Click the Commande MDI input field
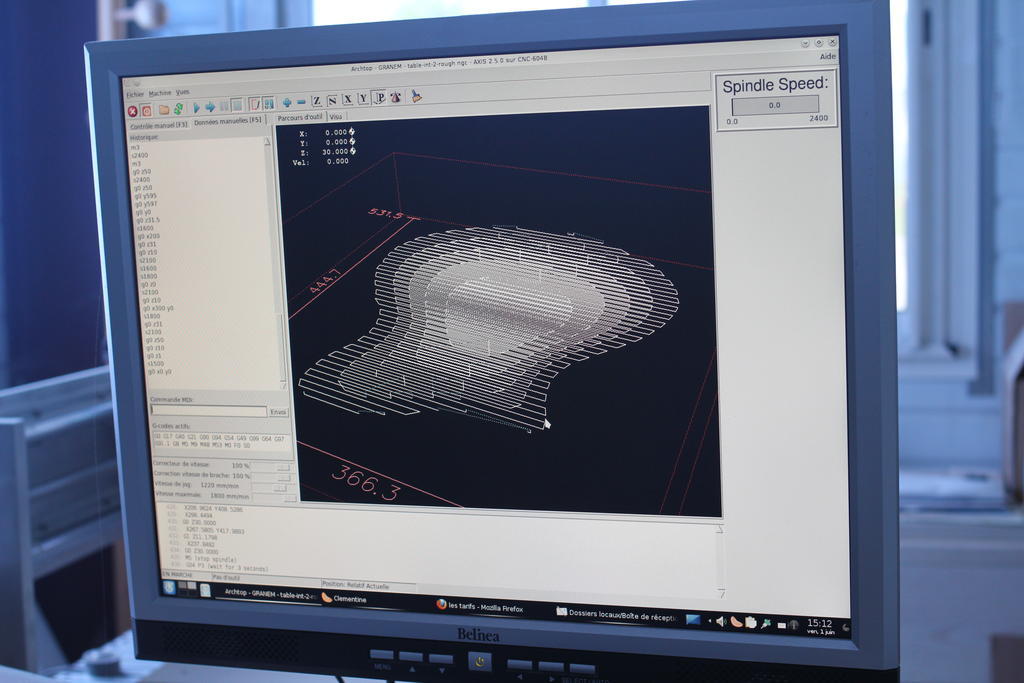The image size is (1024, 683). pyautogui.click(x=208, y=410)
